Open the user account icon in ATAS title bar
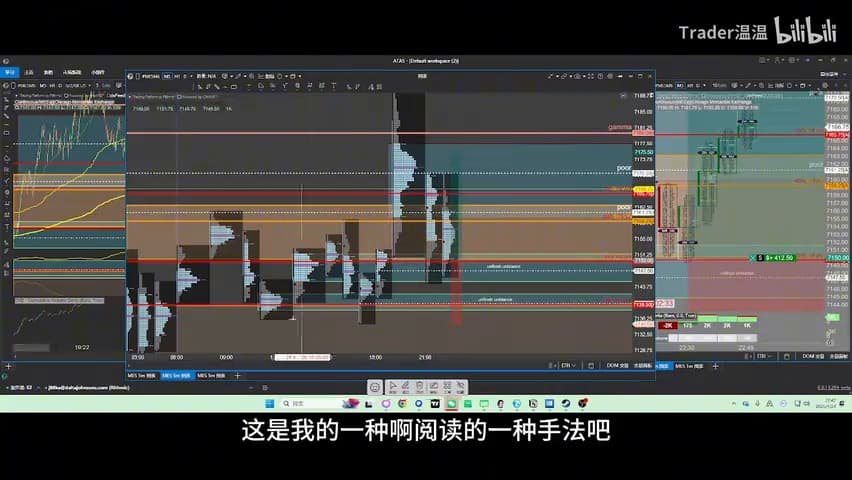852x480 pixels. pyautogui.click(x=777, y=60)
